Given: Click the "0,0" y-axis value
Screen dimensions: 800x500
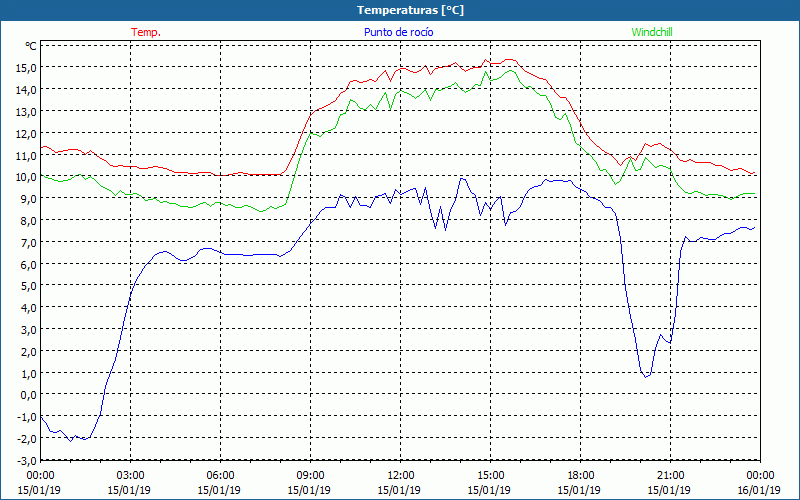Looking at the screenshot, I should click(x=29, y=395).
